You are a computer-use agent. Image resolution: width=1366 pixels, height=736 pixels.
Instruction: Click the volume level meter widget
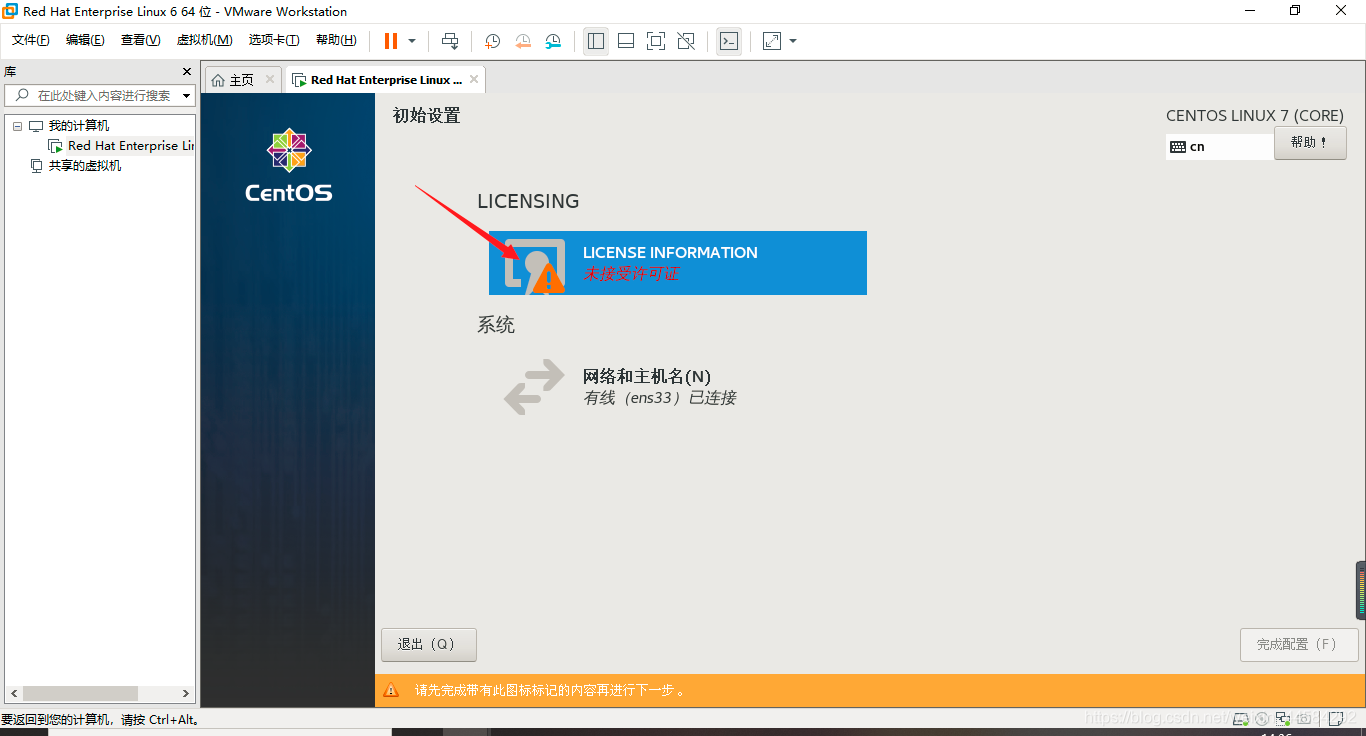pyautogui.click(x=1361, y=590)
